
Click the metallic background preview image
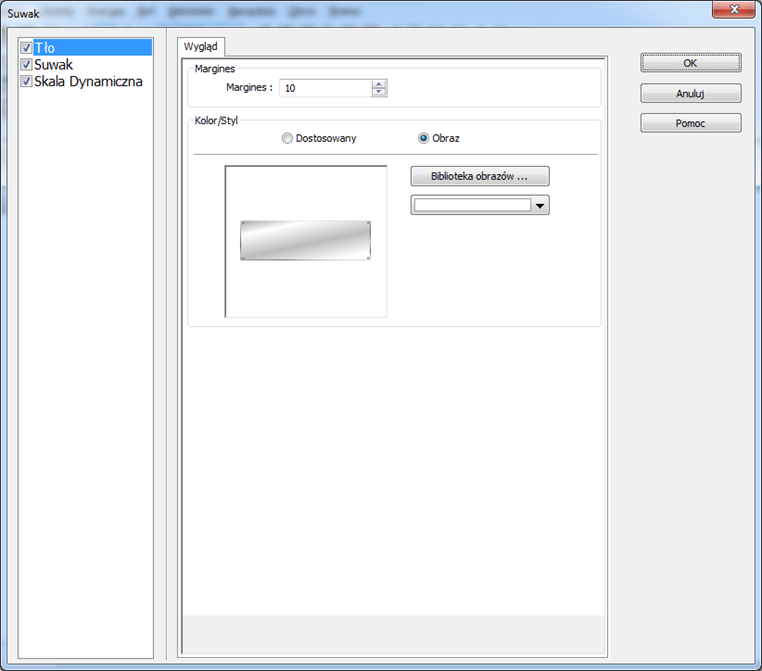[x=305, y=241]
